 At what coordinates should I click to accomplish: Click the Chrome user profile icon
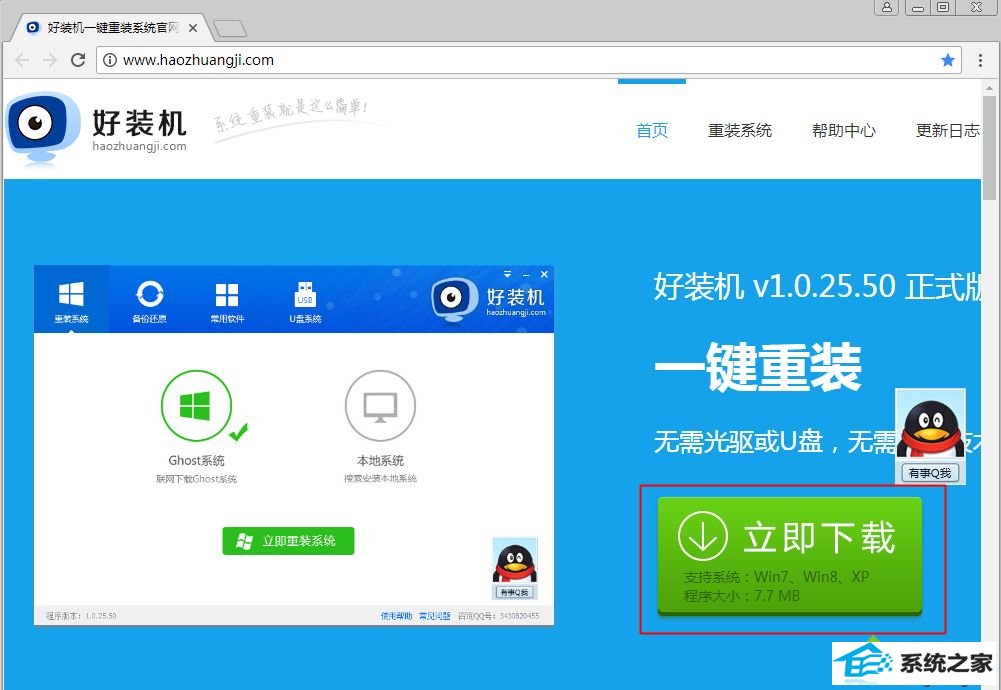[x=886, y=7]
